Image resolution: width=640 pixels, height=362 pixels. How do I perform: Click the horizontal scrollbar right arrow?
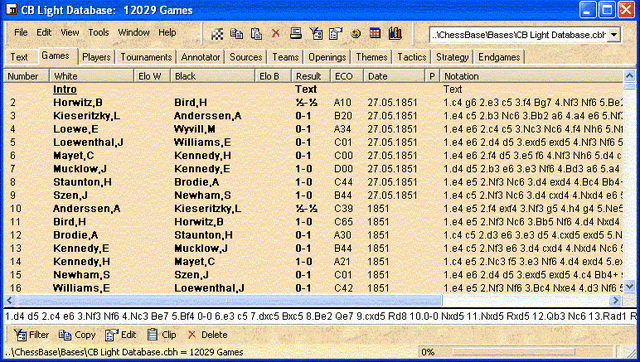pos(616,301)
